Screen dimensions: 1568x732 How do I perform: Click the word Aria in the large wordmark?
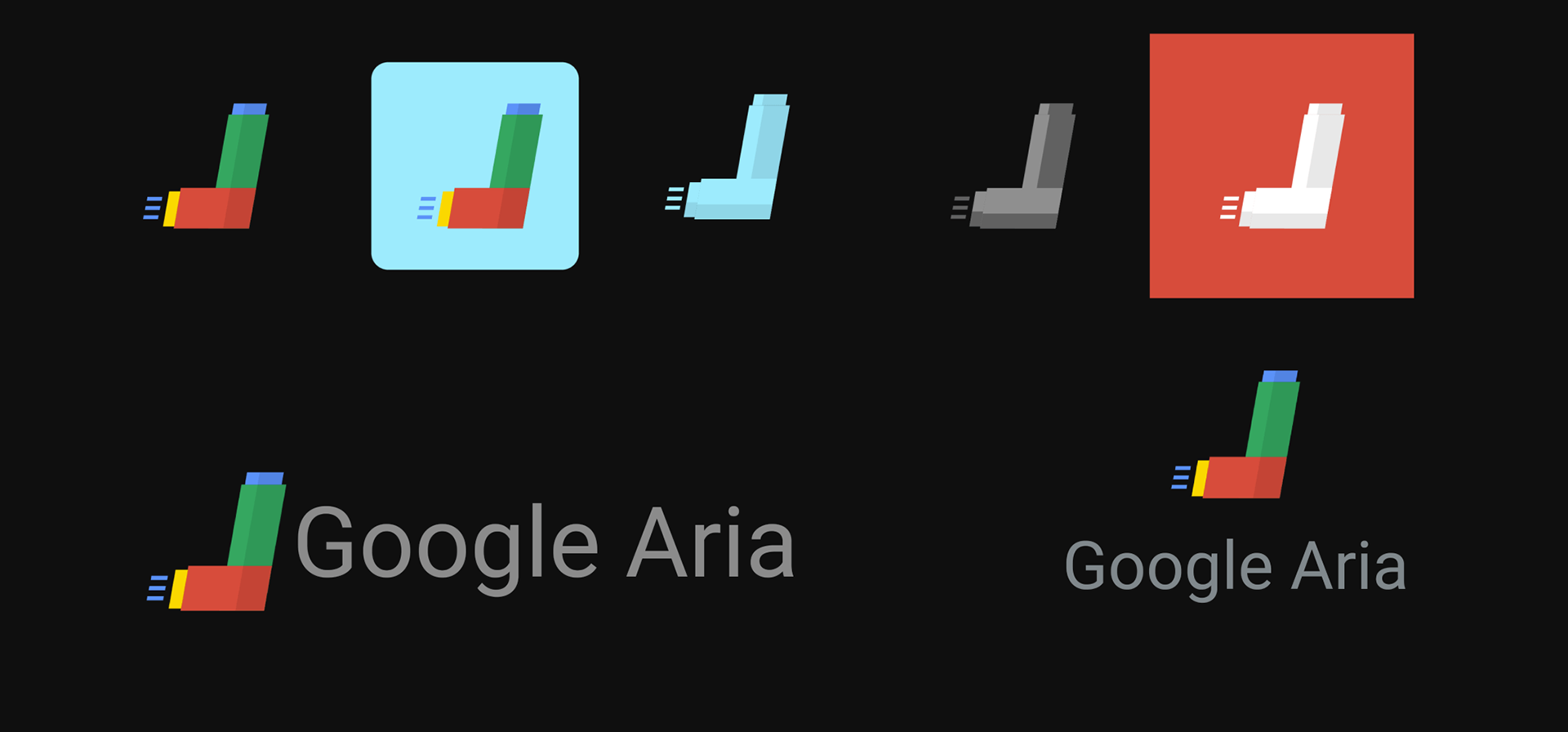click(x=710, y=543)
